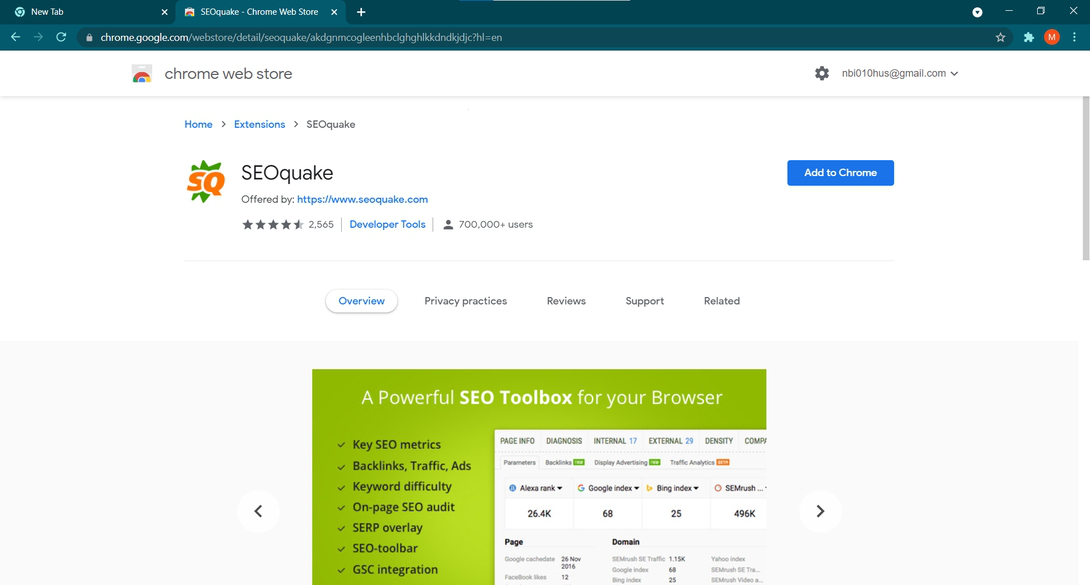Click the padlock site info icon

(89, 38)
